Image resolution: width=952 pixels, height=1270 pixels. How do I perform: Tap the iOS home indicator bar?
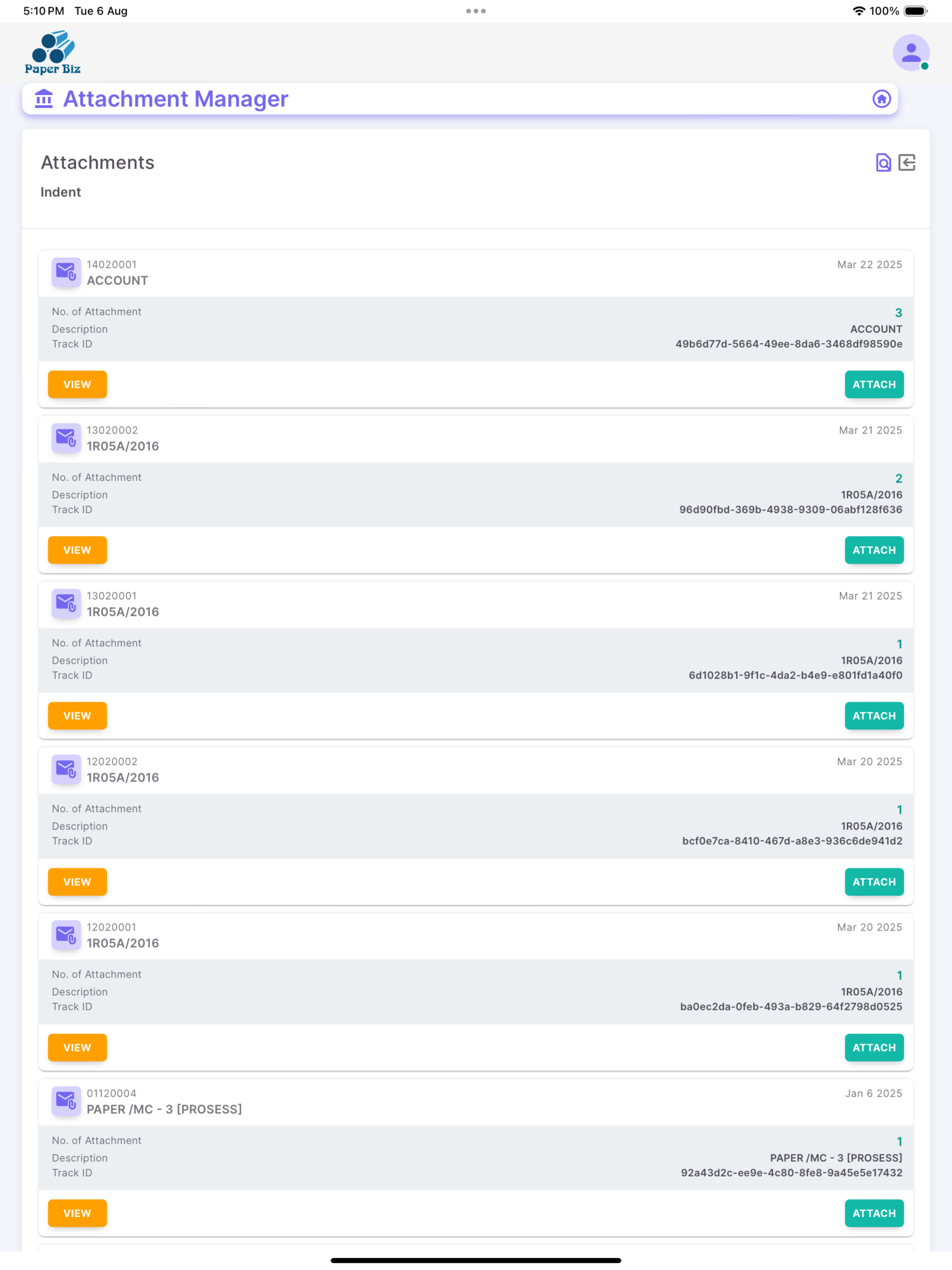click(476, 1260)
